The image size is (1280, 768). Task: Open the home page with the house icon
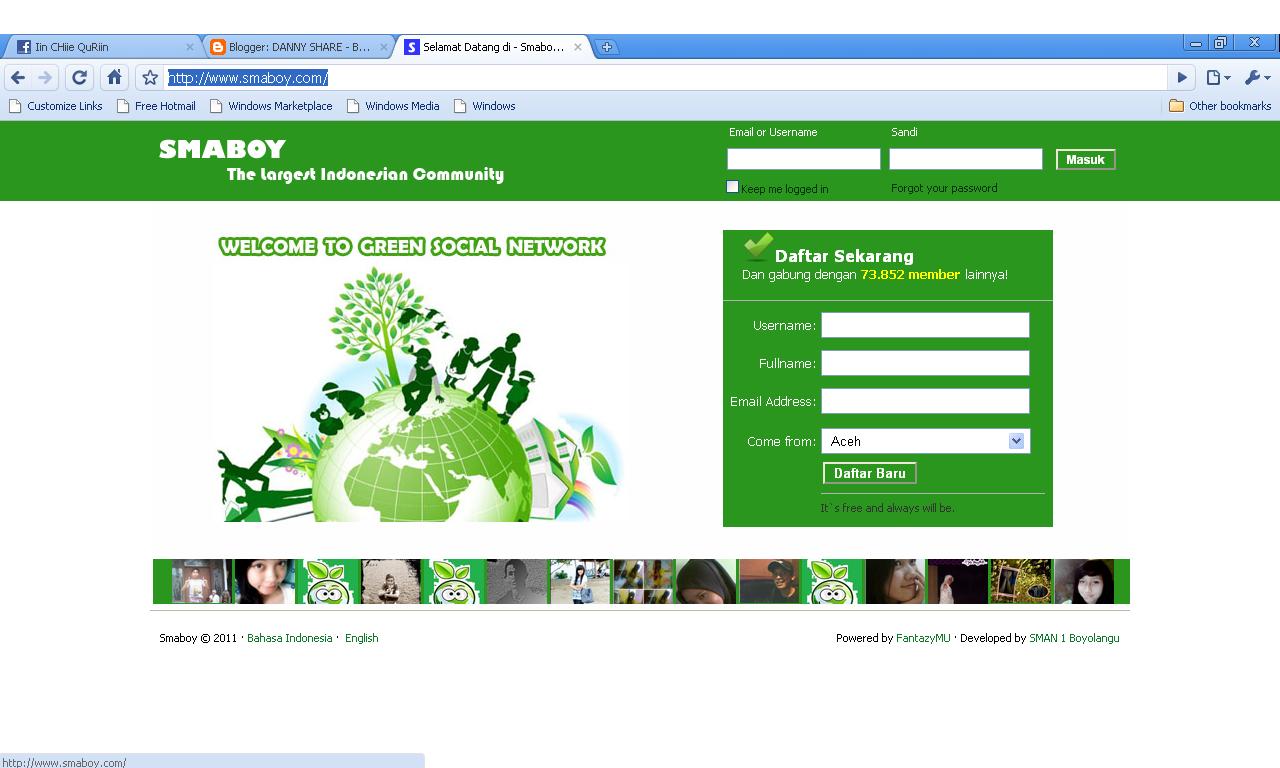coord(115,77)
